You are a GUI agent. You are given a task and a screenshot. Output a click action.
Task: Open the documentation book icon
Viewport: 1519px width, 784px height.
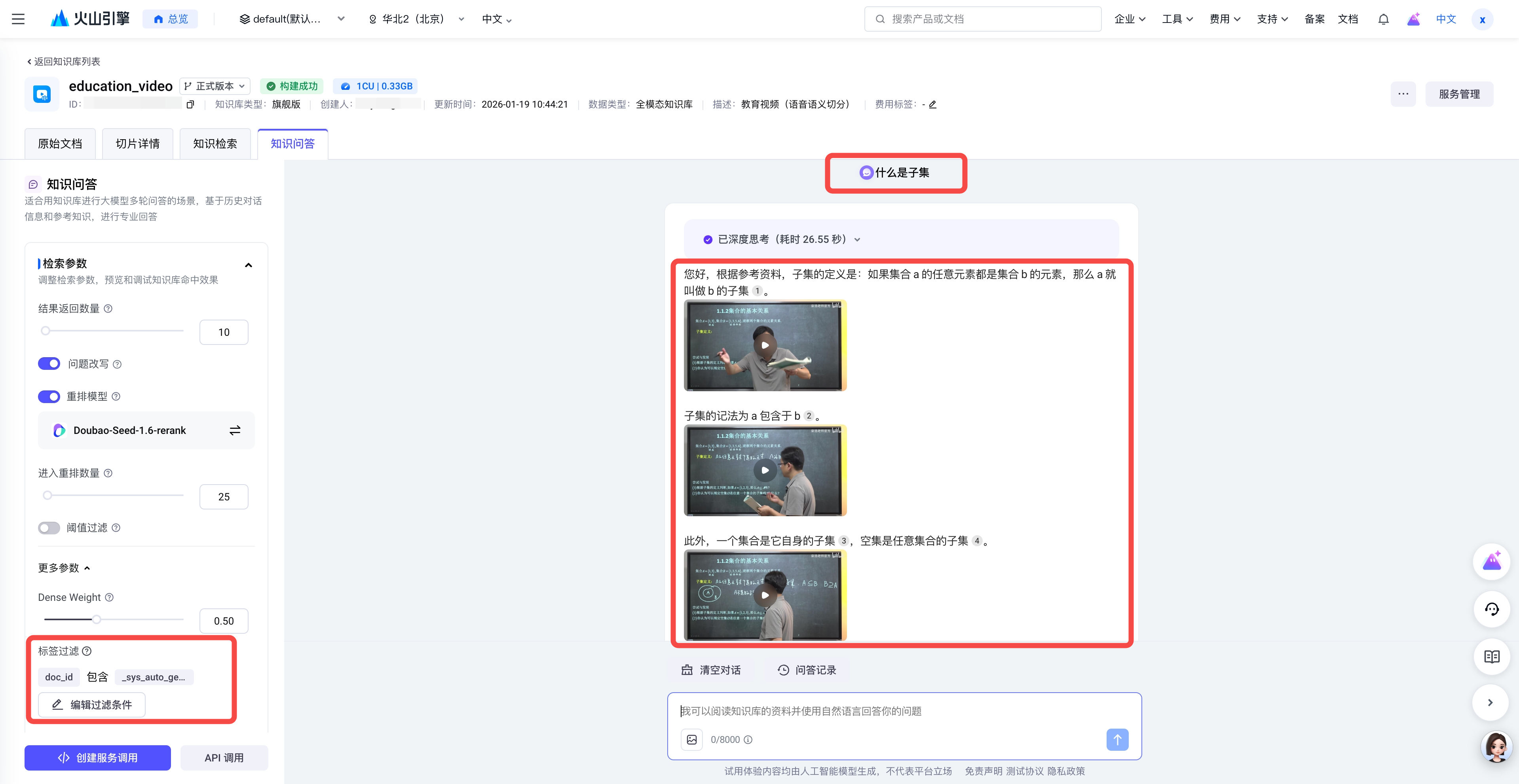click(1491, 656)
